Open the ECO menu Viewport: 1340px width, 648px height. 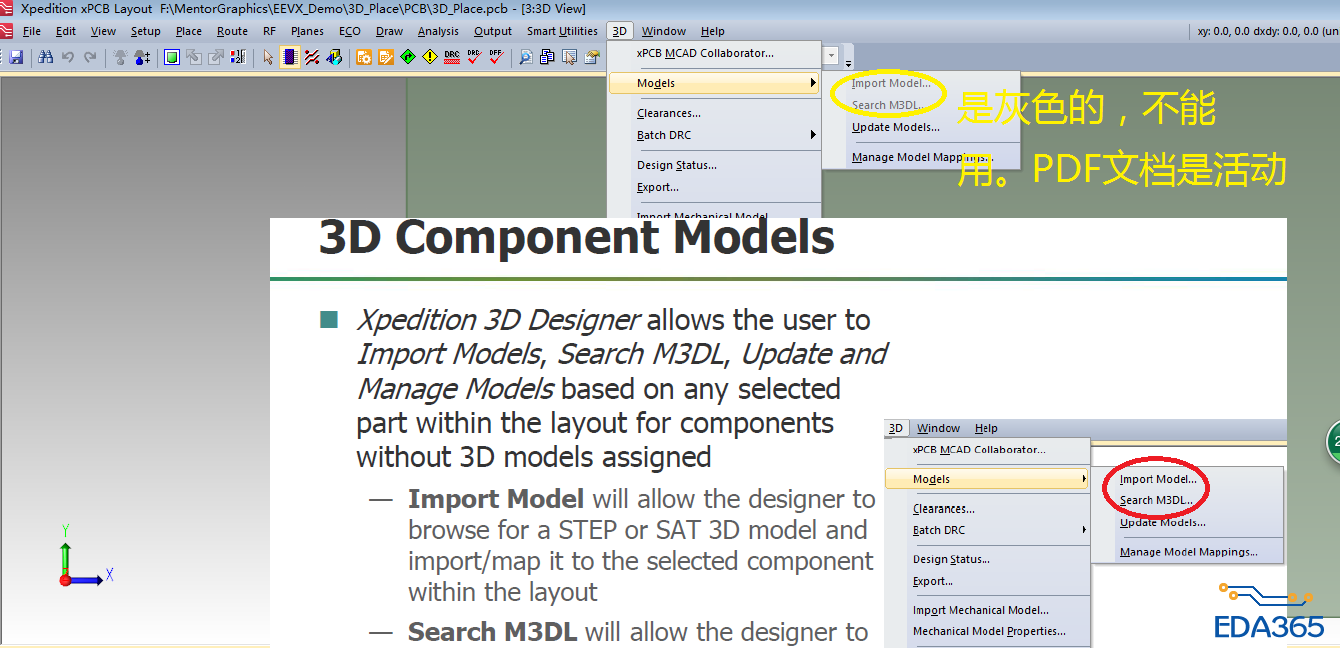[x=350, y=31]
